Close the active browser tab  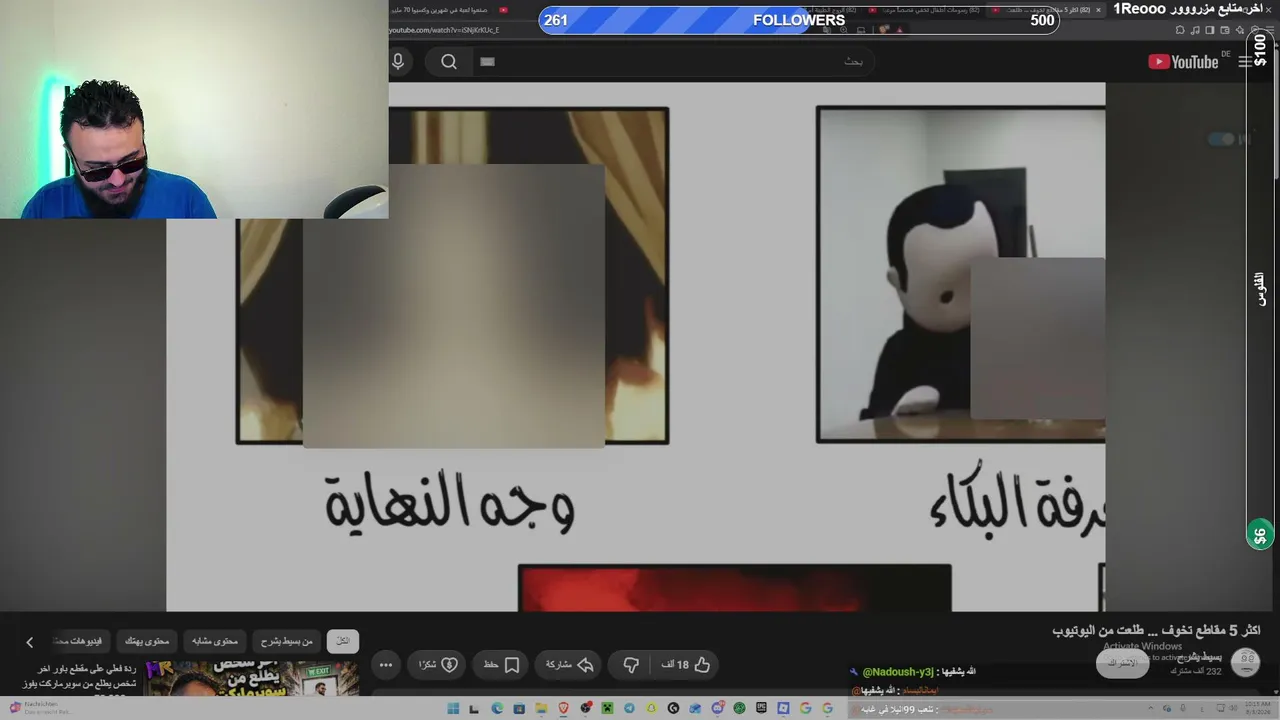(1098, 10)
